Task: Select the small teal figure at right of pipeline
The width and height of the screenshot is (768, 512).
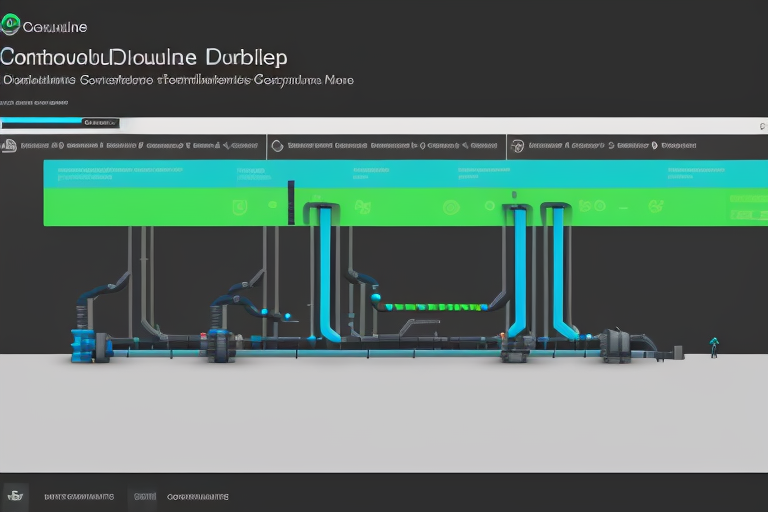Action: coord(713,346)
